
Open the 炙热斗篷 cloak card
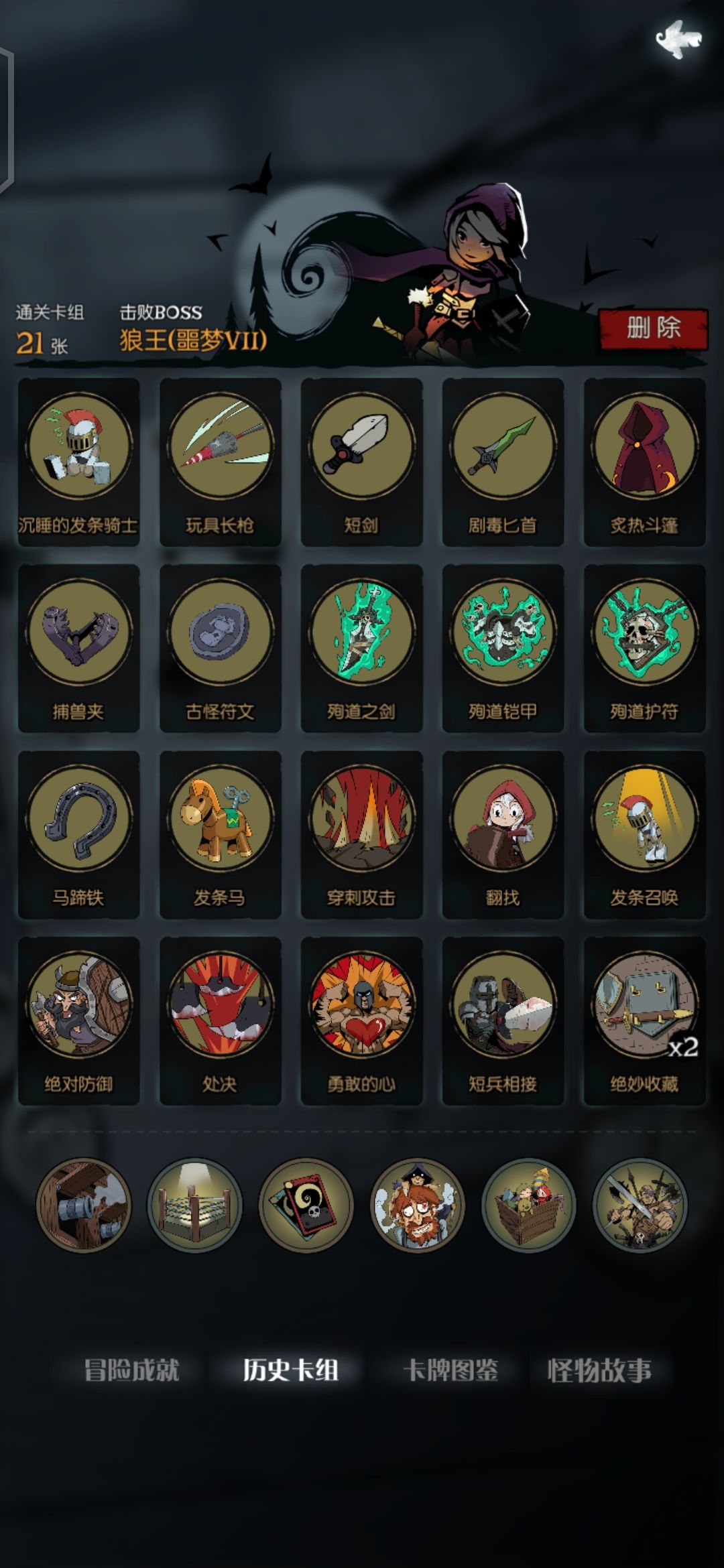[x=644, y=462]
